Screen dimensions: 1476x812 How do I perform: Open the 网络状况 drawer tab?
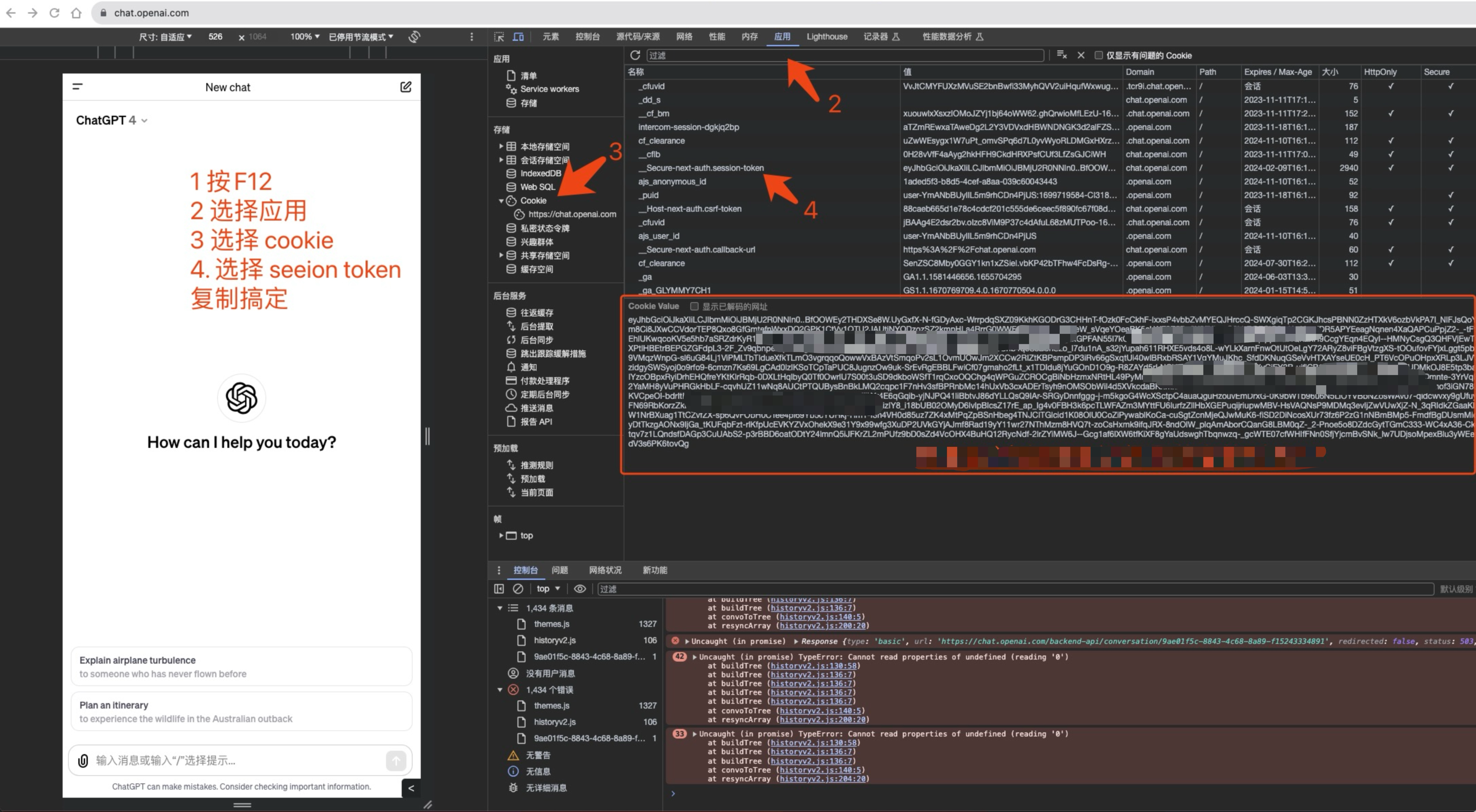(605, 570)
